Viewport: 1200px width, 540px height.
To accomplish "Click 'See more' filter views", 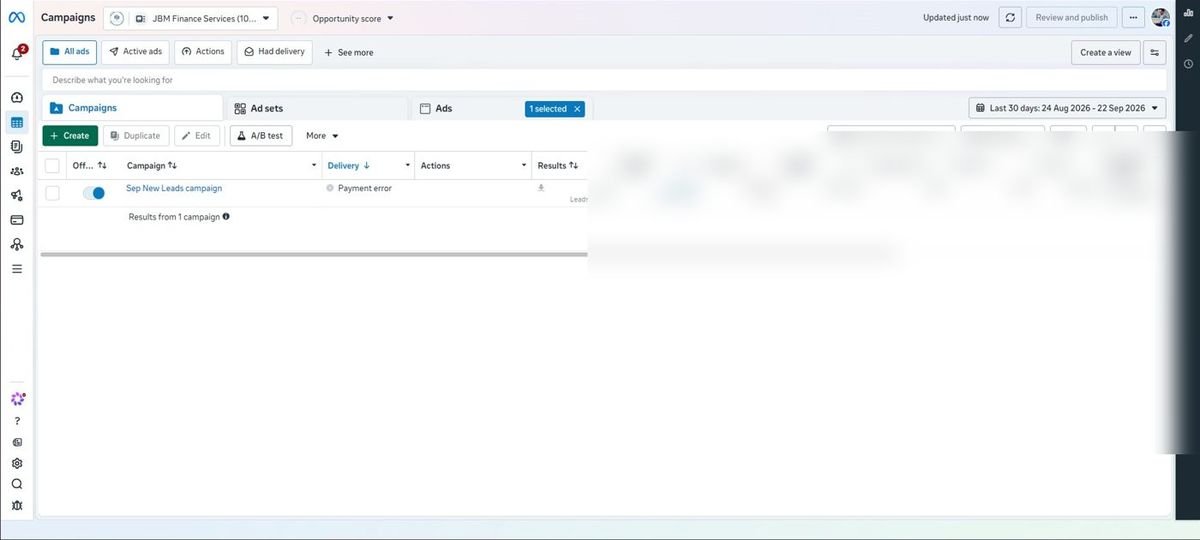I will (x=349, y=53).
